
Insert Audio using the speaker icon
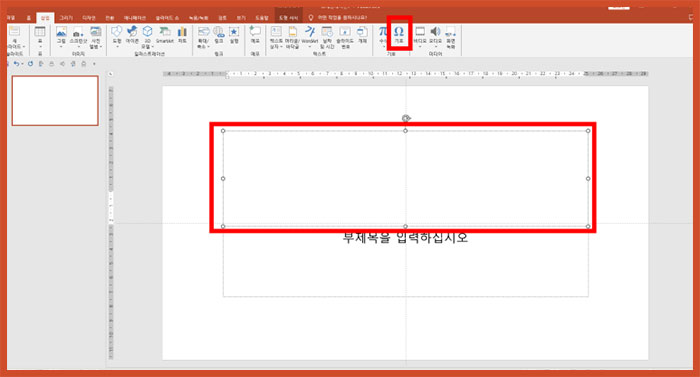[x=435, y=31]
